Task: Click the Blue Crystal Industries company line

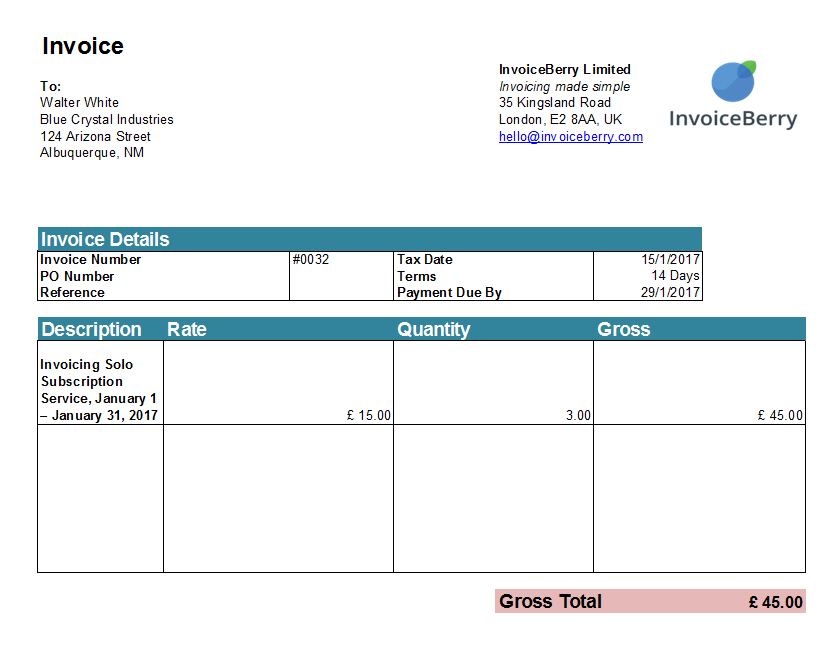Action: [106, 120]
